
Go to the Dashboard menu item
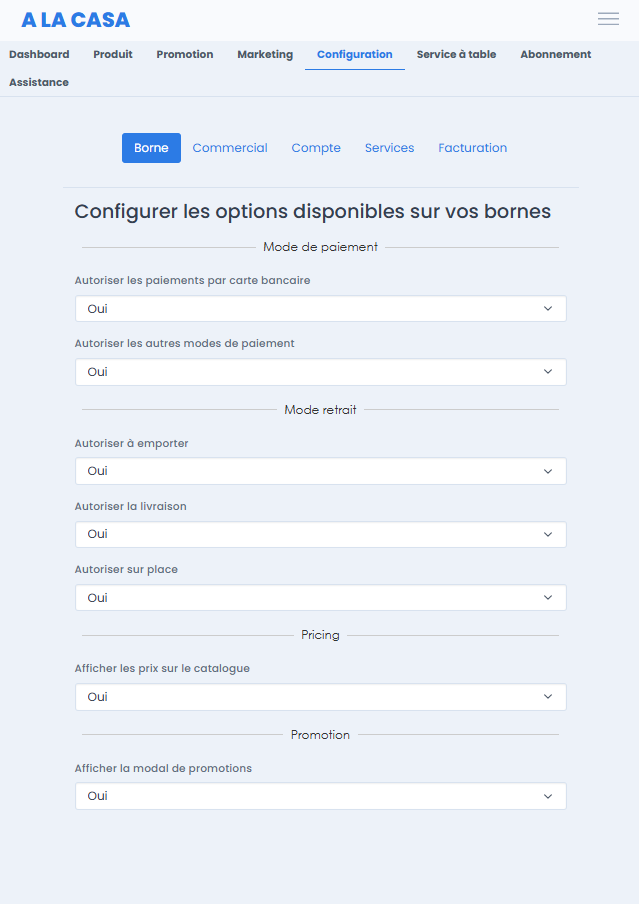tap(39, 54)
